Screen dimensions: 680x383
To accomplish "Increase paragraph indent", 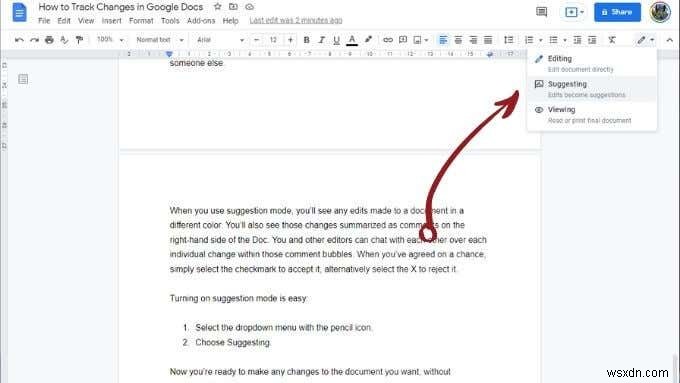I will coord(592,40).
